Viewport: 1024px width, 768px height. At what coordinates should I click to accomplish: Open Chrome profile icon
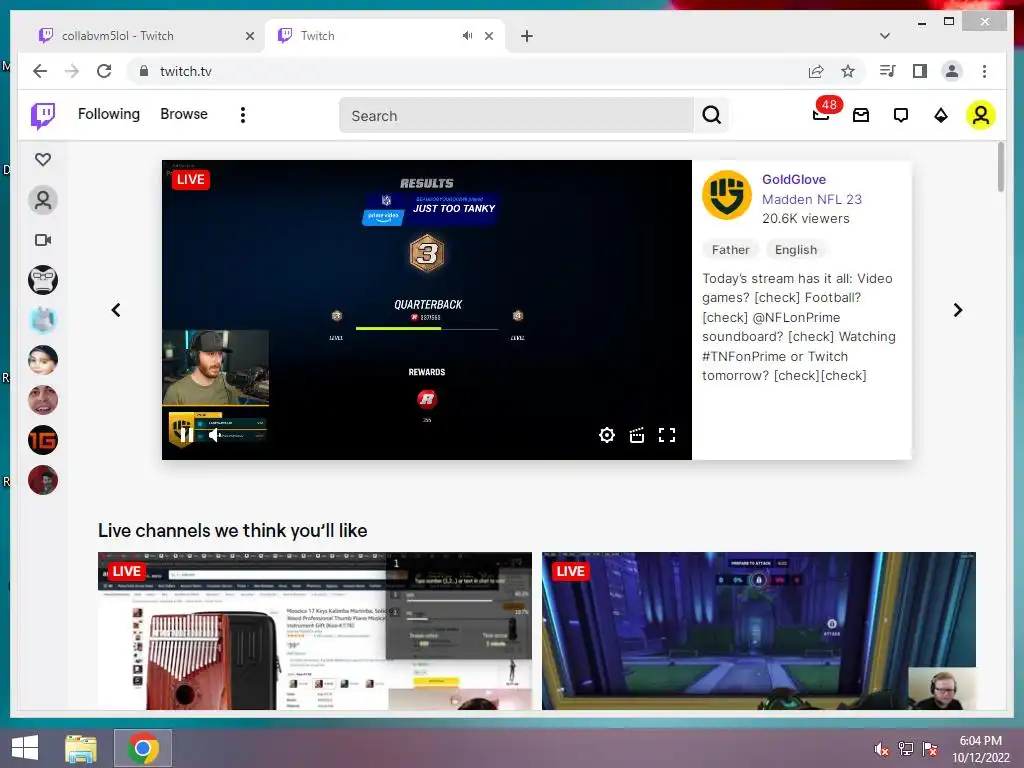pos(952,71)
